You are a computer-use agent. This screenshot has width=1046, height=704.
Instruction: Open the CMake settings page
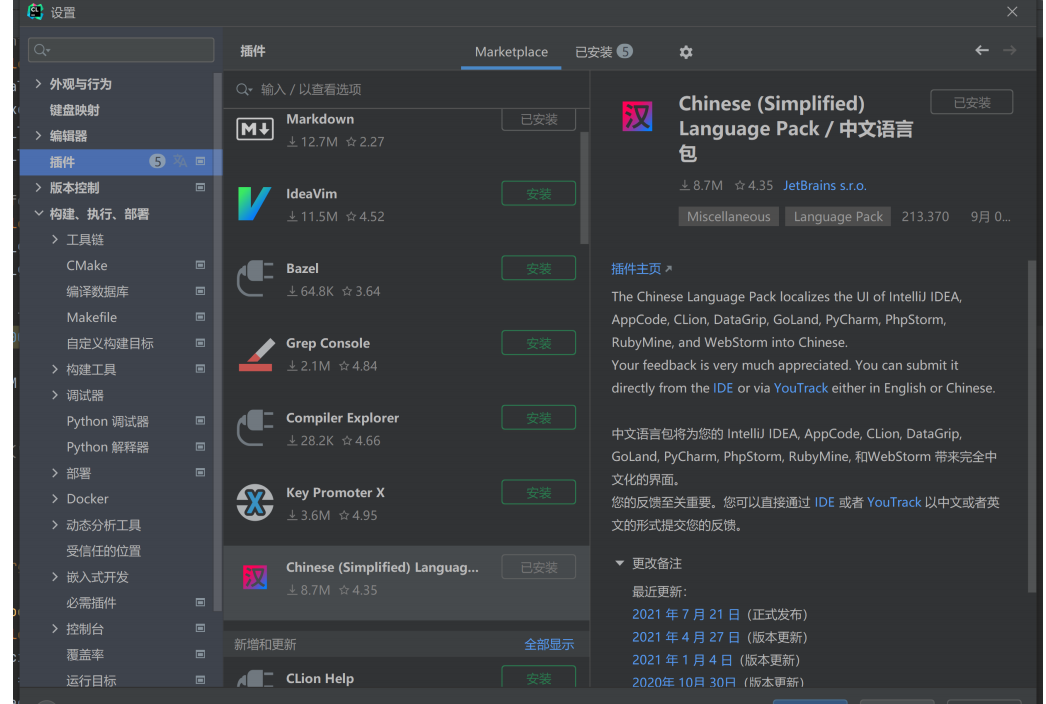87,265
